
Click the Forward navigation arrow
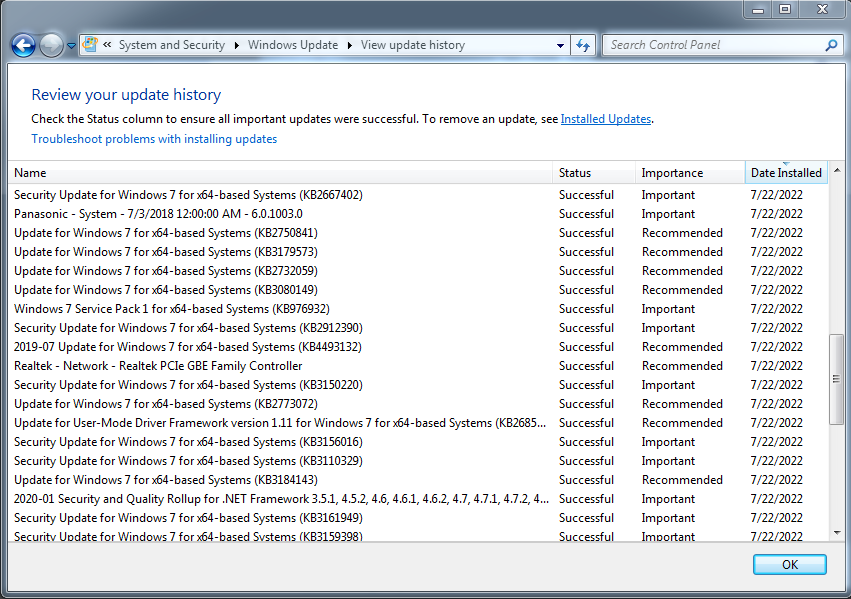coord(52,46)
